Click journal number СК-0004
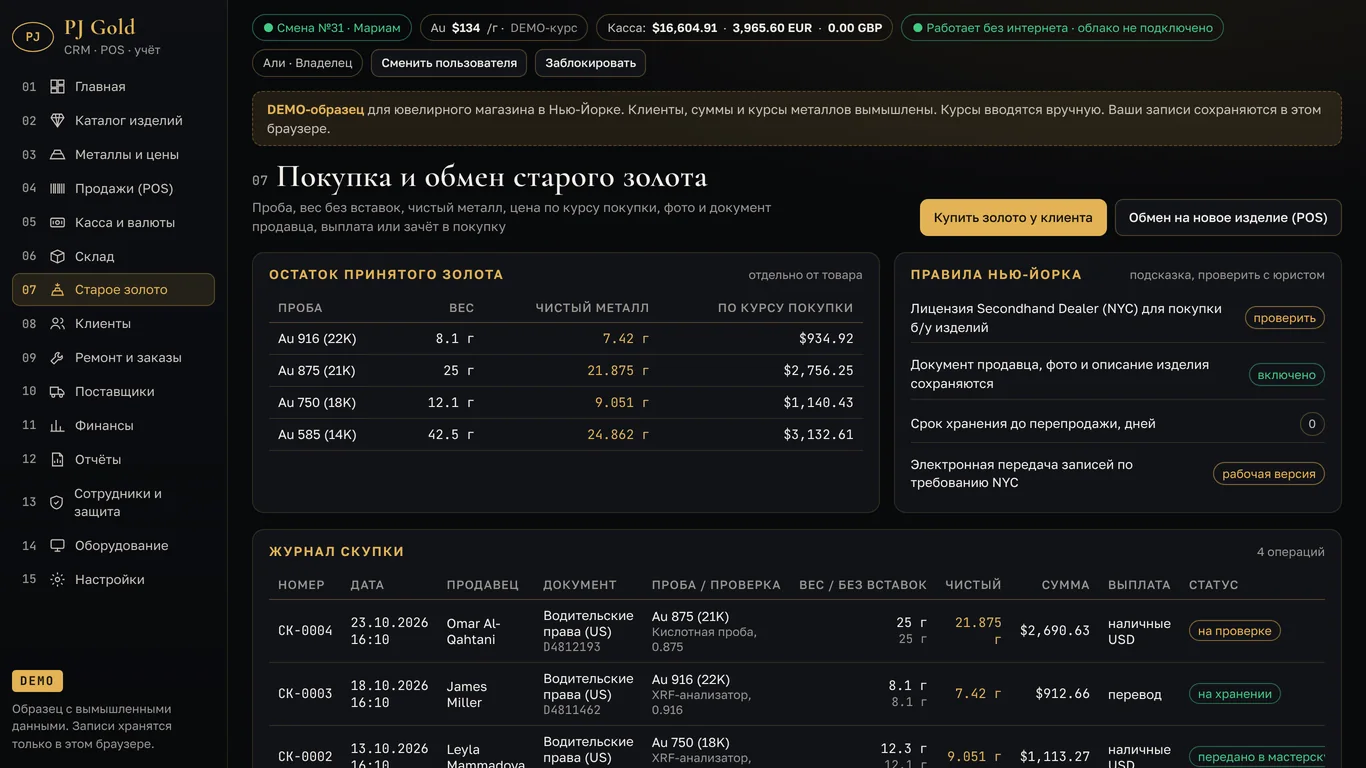Image resolution: width=1366 pixels, height=768 pixels. click(305, 631)
